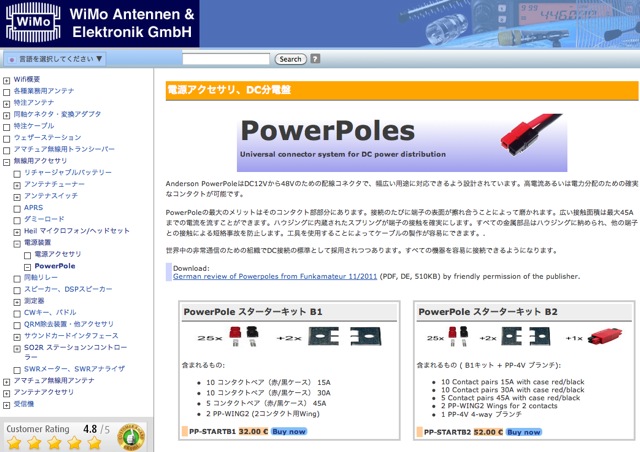
Task: Click the 52.00 € price label
Action: click(488, 432)
